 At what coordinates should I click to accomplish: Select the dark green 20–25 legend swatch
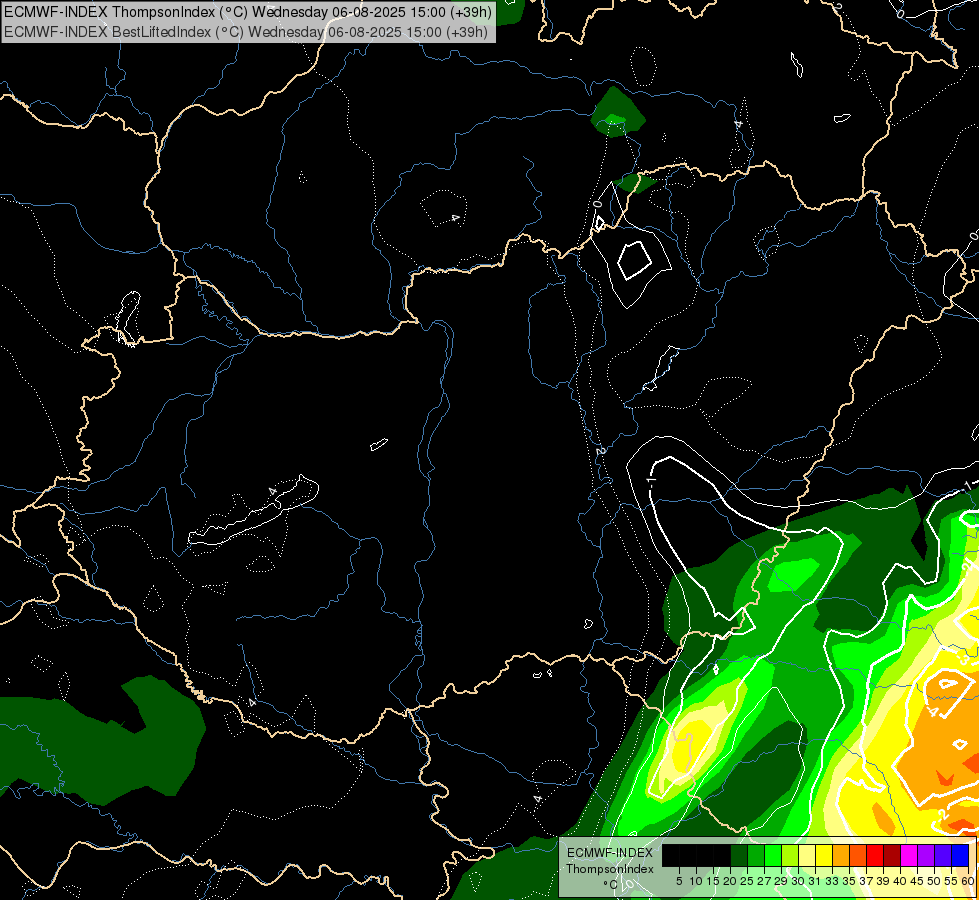point(739,856)
